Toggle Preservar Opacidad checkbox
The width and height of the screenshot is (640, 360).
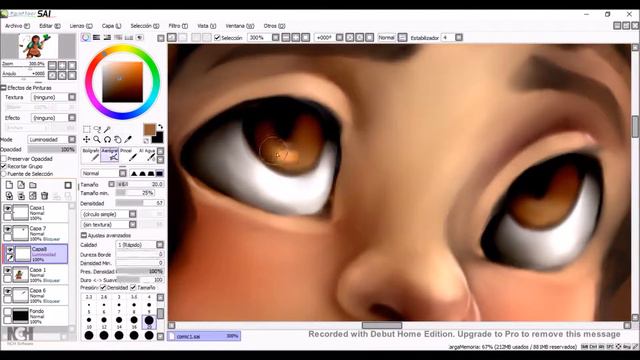pos(4,159)
